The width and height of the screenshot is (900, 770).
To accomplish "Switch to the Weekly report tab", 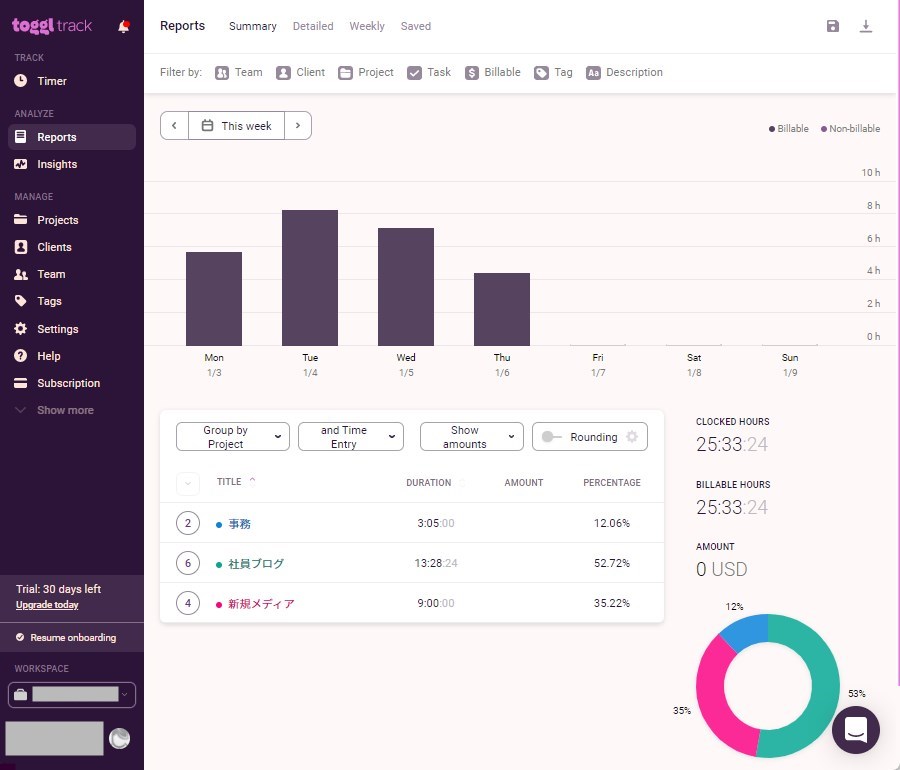I will 367,26.
